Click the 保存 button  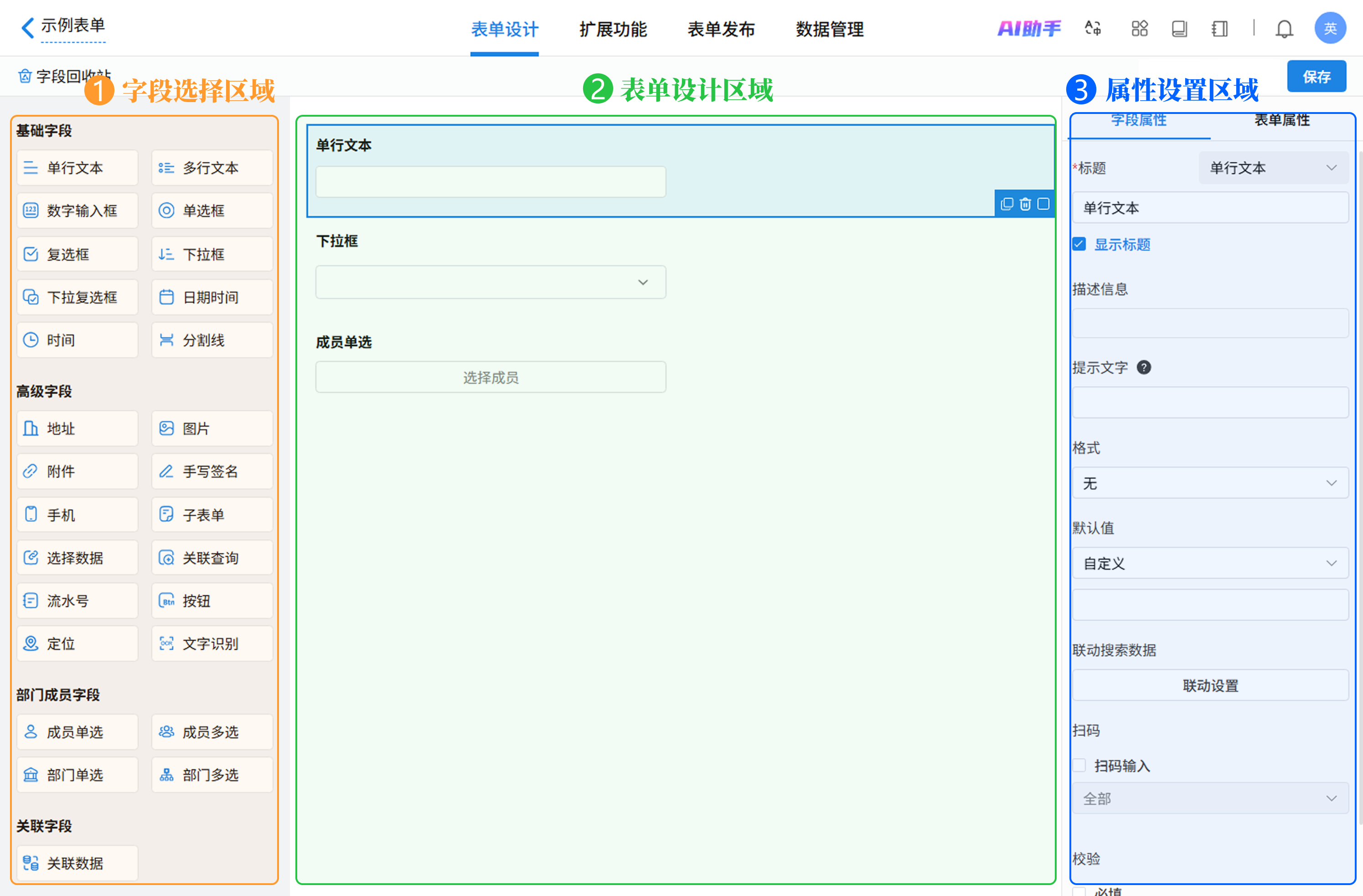(x=1316, y=77)
